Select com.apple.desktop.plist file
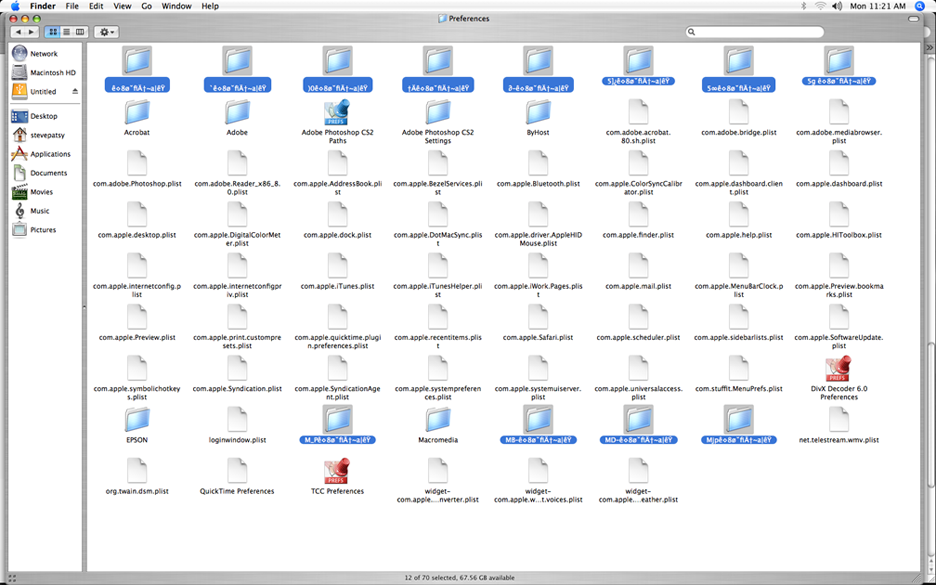 tap(137, 215)
